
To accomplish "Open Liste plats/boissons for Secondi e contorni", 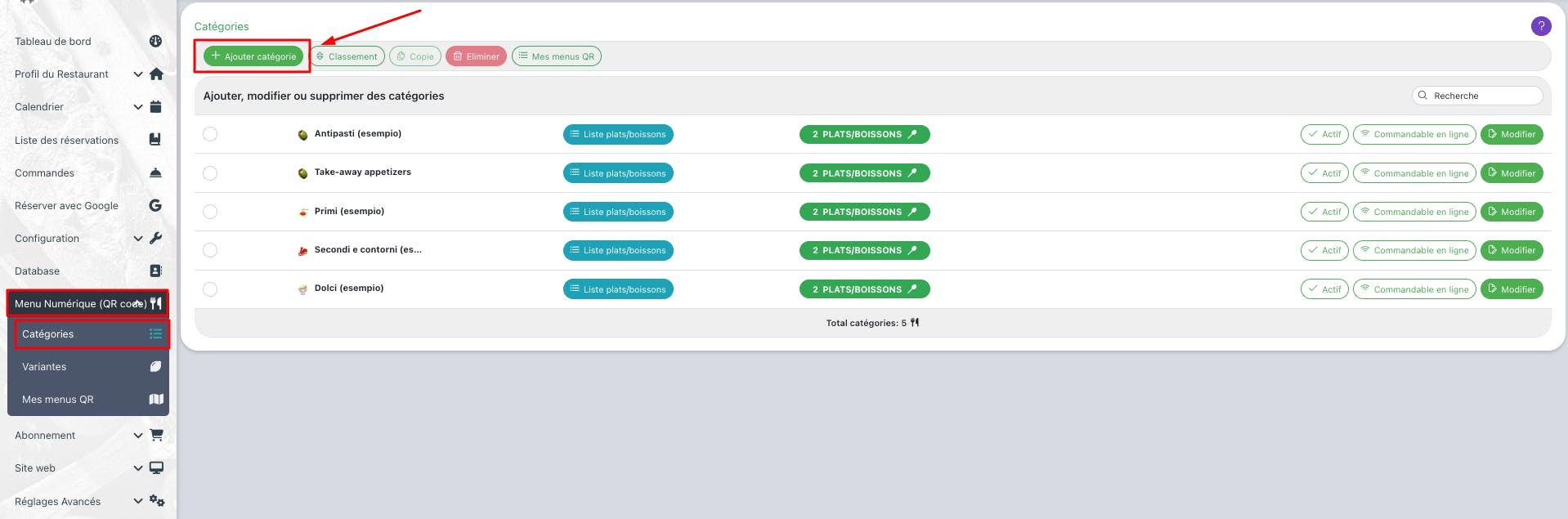I will click(x=618, y=250).
